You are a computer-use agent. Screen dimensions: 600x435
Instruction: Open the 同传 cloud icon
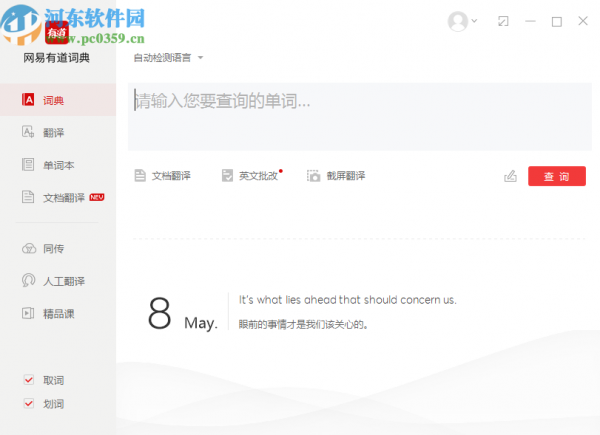[29, 248]
